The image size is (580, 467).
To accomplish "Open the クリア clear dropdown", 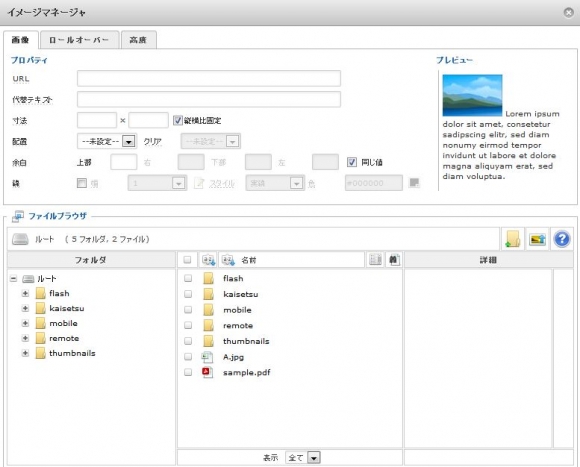I will (x=210, y=141).
